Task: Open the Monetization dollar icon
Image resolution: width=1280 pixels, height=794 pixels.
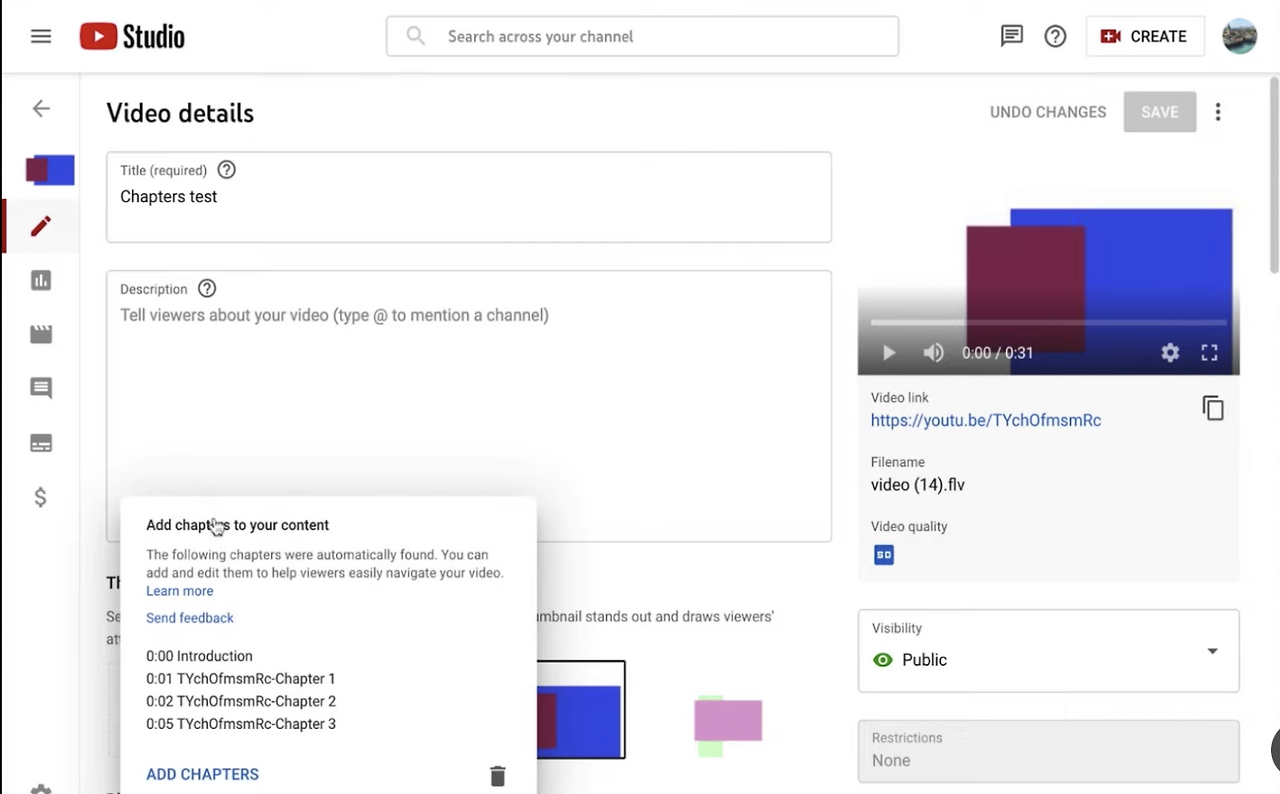Action: [41, 497]
